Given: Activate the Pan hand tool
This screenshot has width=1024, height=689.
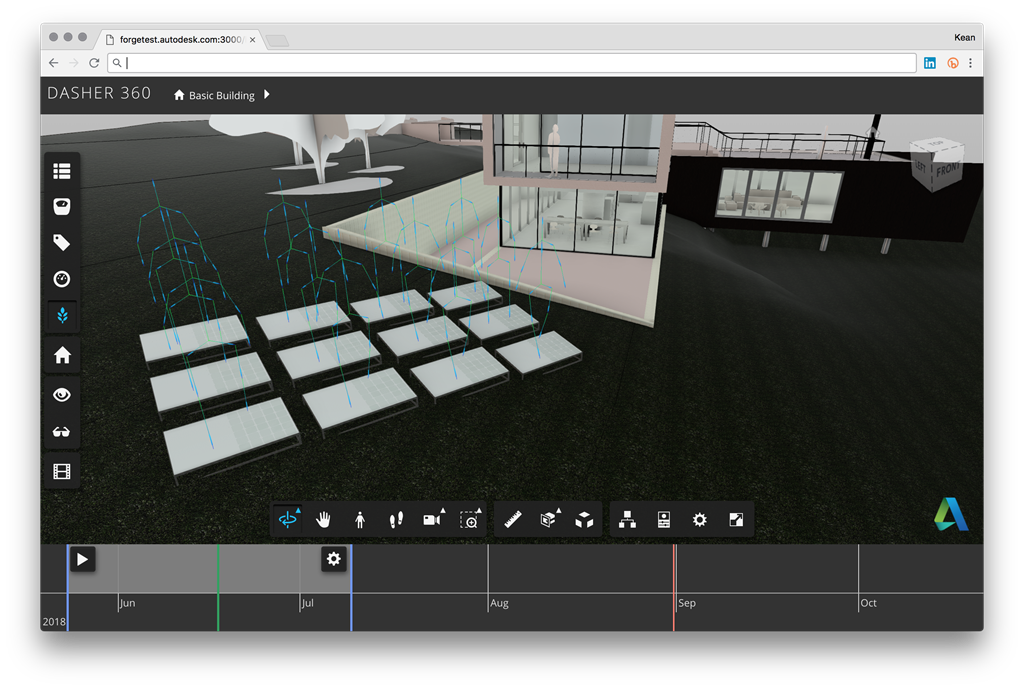Looking at the screenshot, I should point(323,520).
